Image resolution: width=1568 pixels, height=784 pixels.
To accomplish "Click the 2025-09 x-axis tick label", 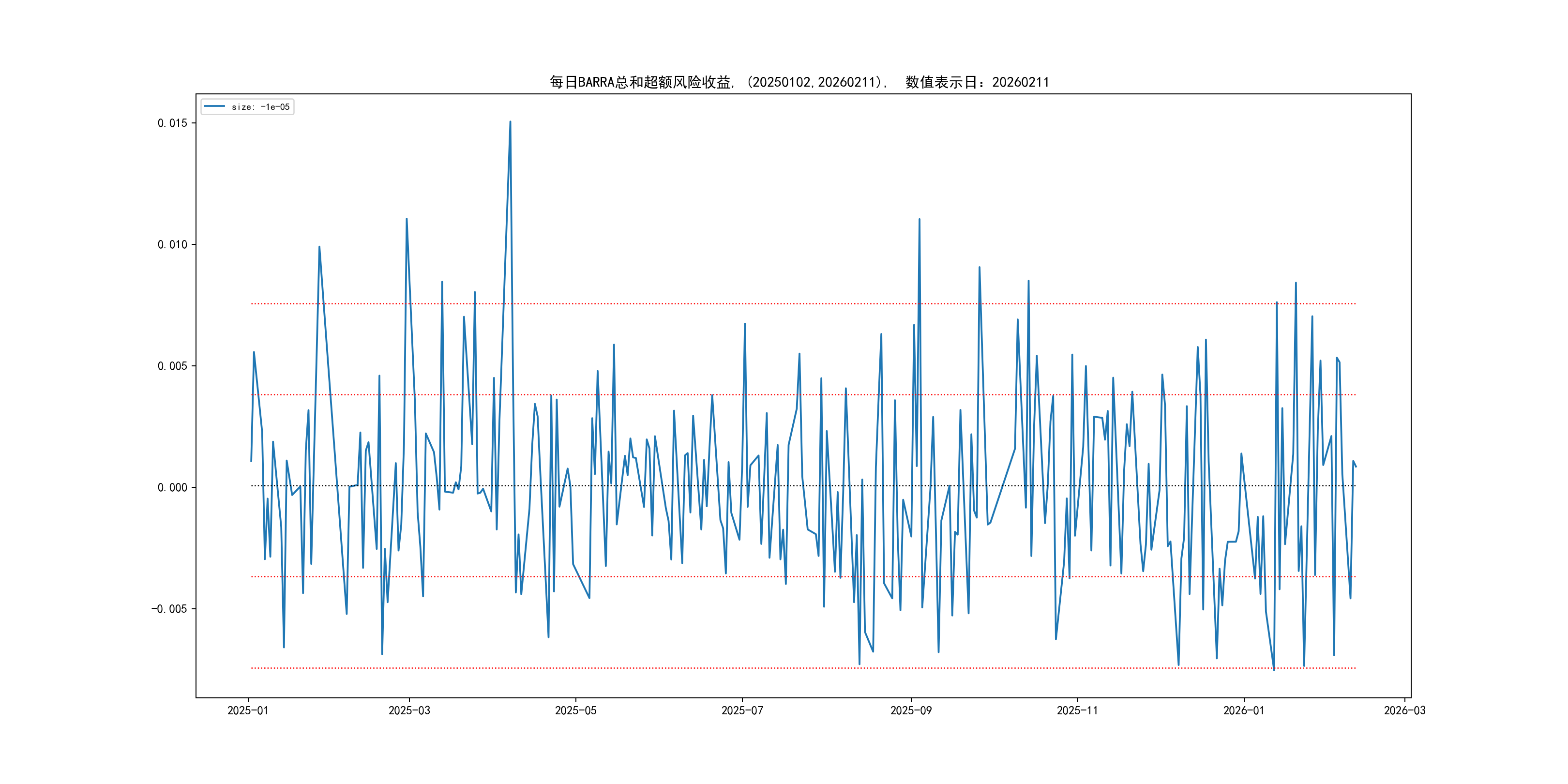I will [911, 710].
